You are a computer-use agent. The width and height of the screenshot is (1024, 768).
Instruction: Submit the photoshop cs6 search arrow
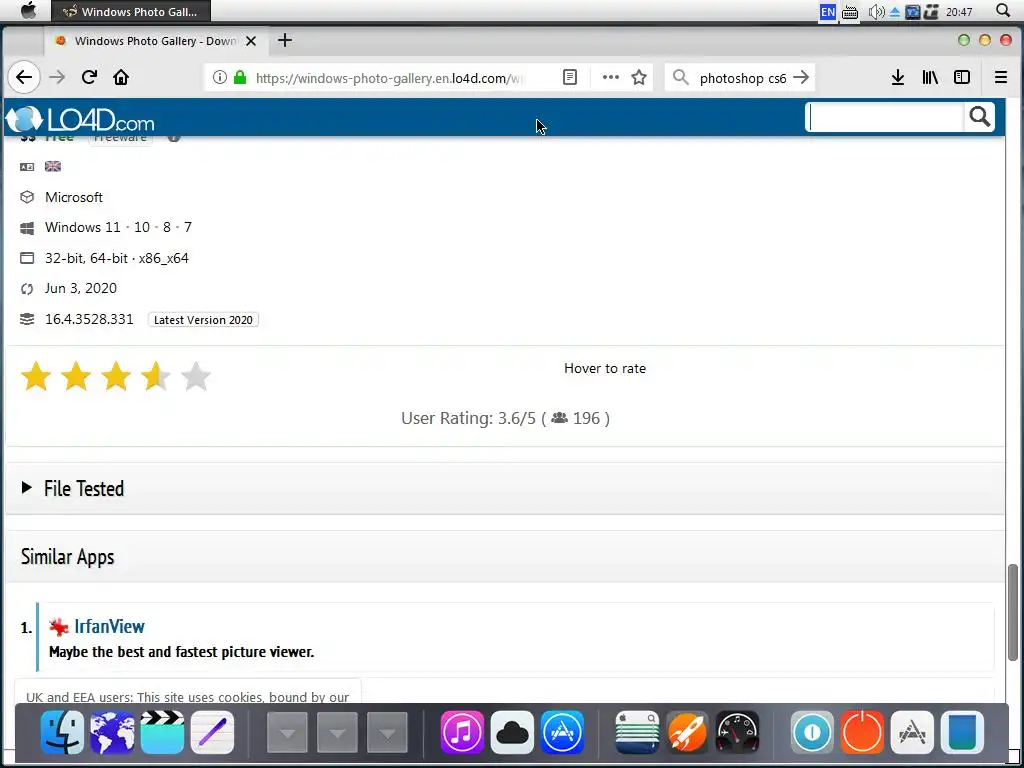pos(801,78)
